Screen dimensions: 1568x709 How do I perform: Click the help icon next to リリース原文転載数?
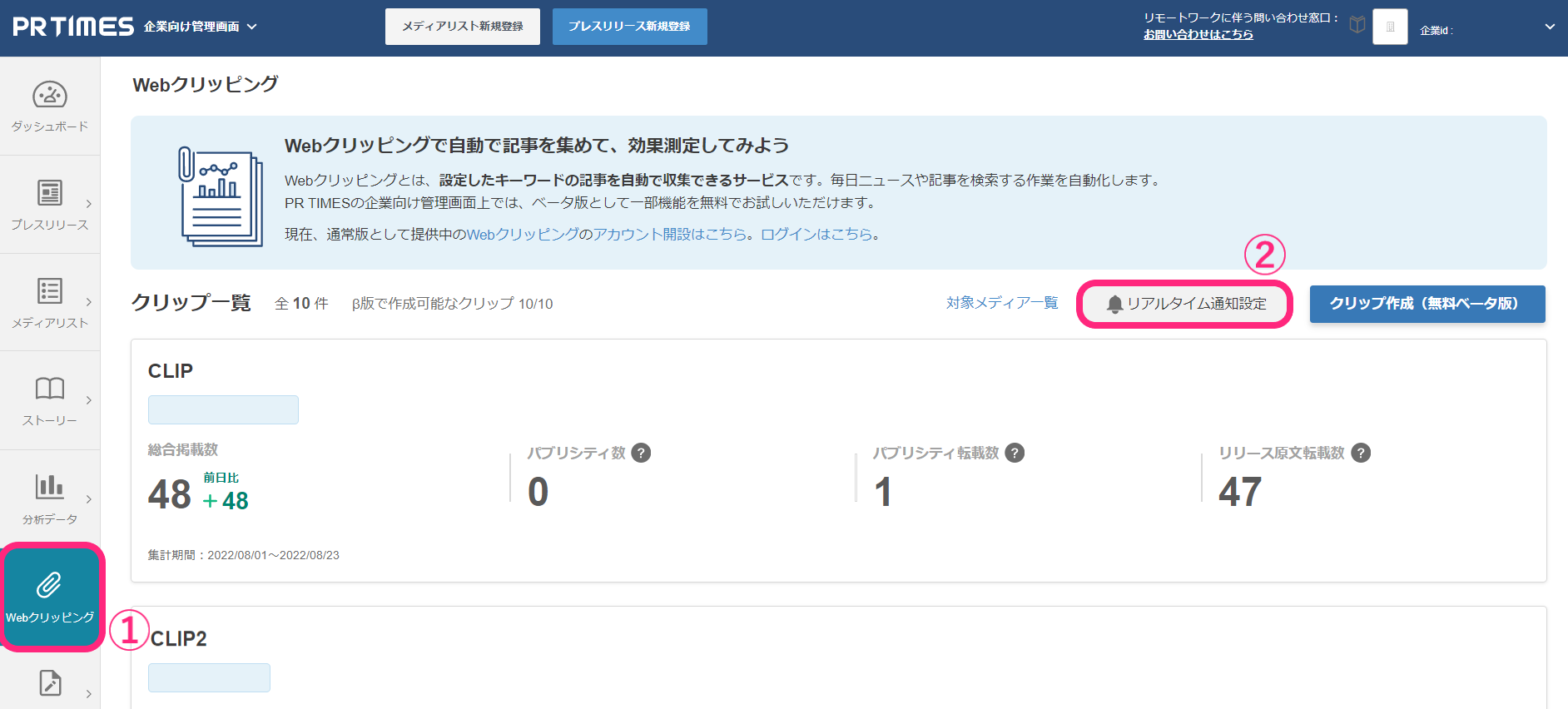pyautogui.click(x=1361, y=453)
